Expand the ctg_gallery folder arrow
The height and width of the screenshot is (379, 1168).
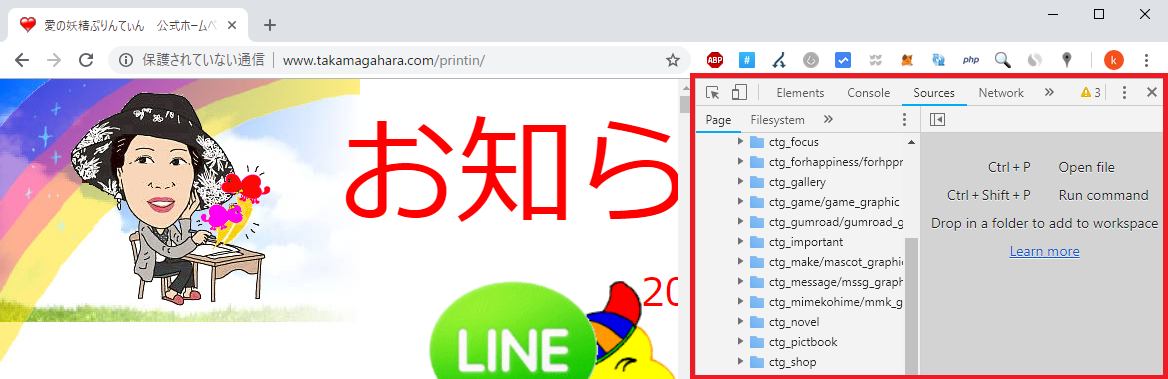pos(740,182)
